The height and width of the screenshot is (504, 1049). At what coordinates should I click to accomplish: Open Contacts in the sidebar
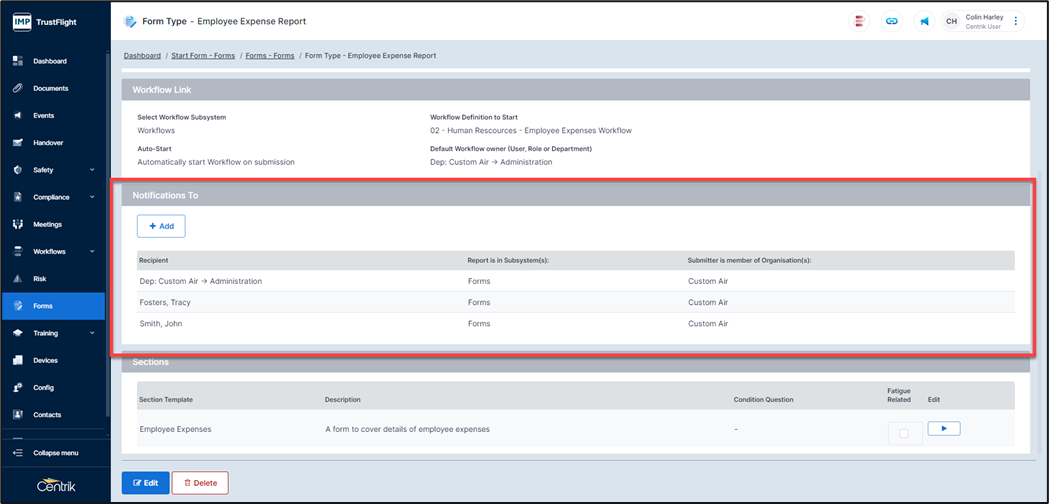47,415
